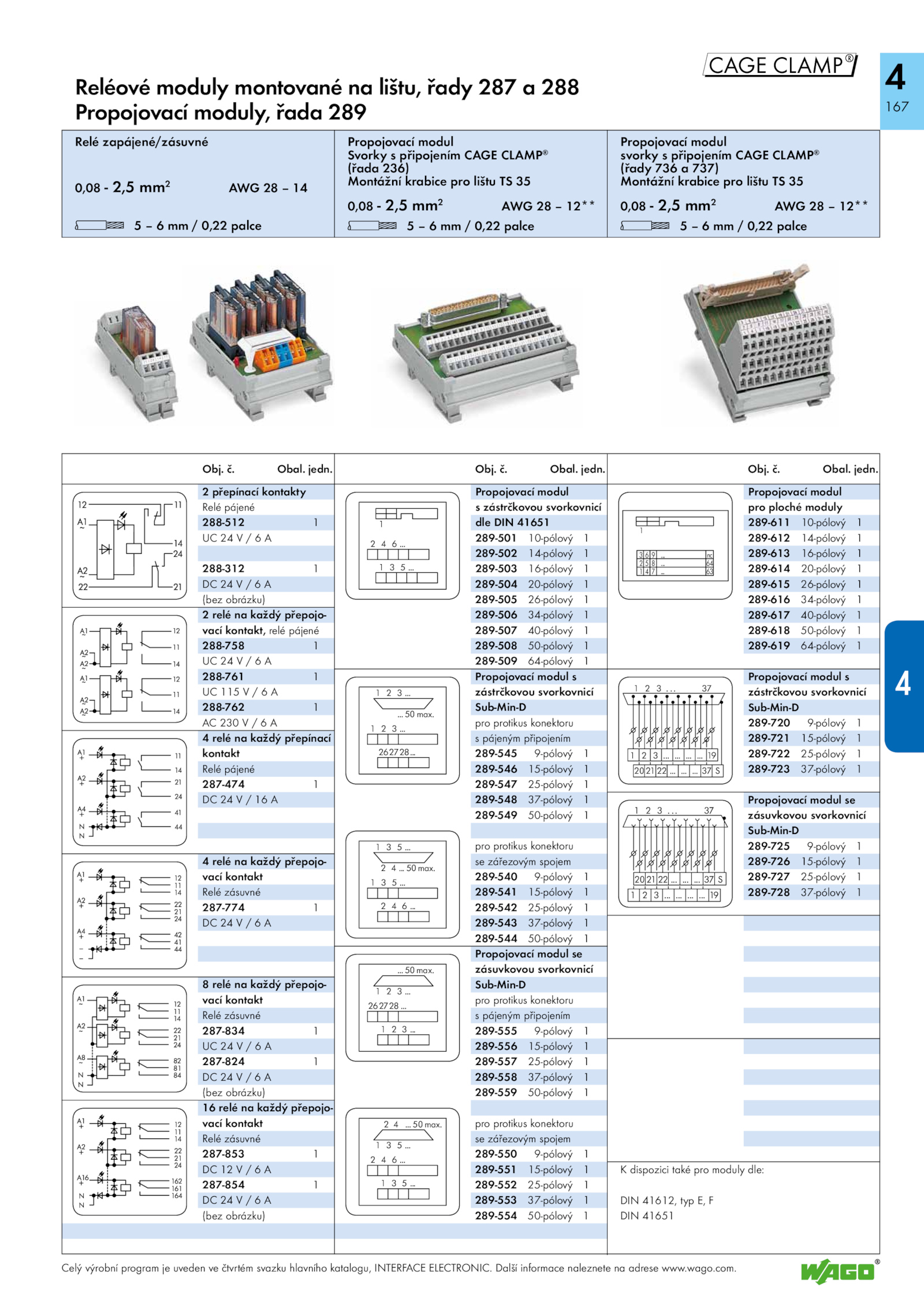Click order number 289-725
Screen dimensions: 924x1307
769,846
